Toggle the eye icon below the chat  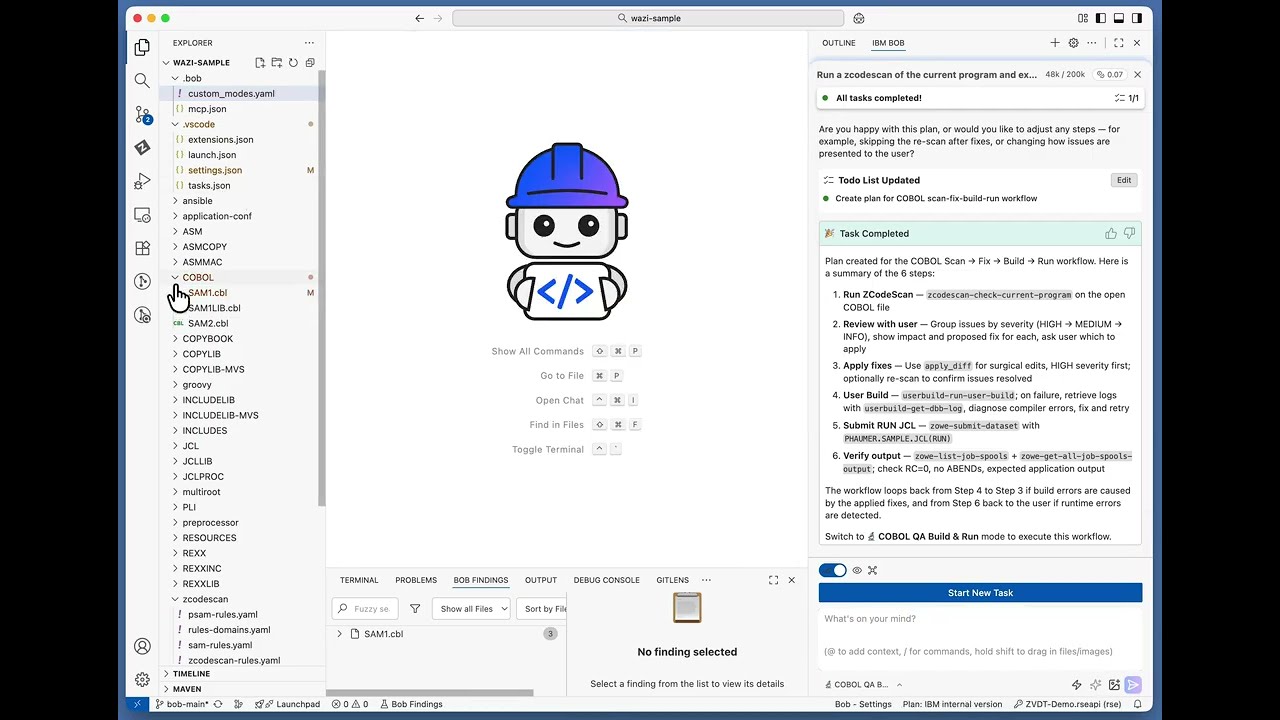[x=857, y=570]
